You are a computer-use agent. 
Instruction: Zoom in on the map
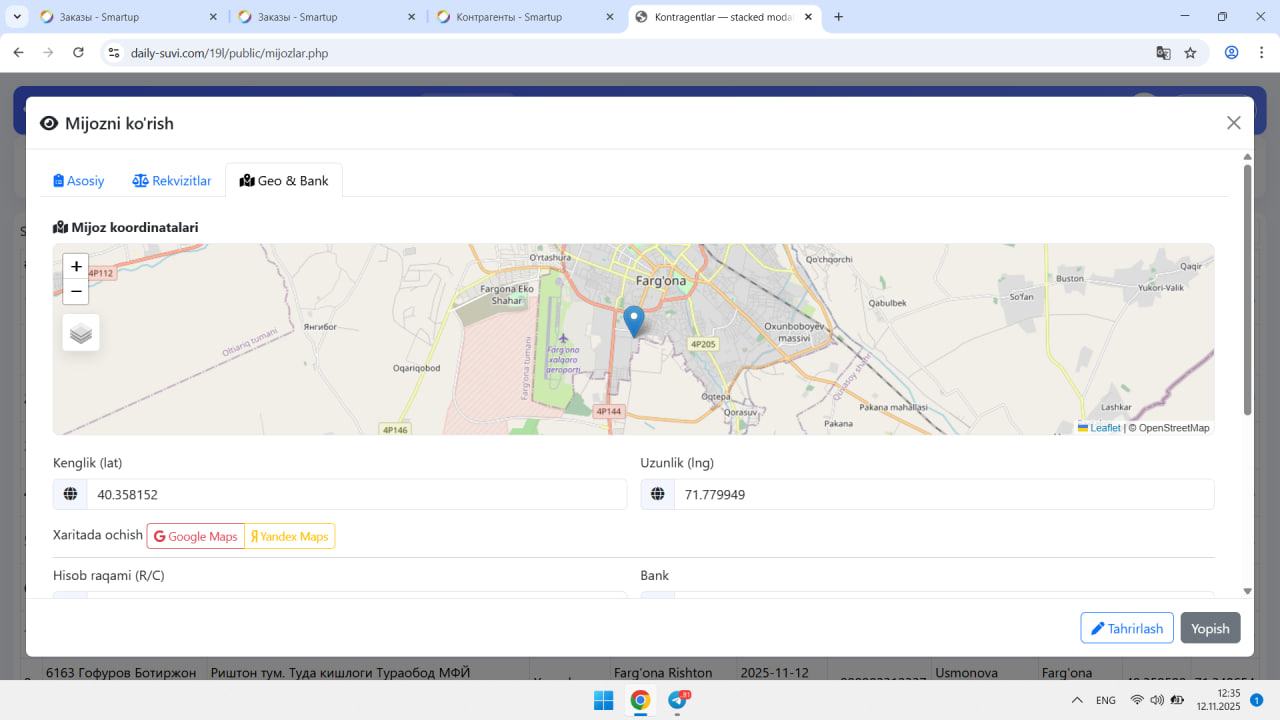click(x=76, y=267)
